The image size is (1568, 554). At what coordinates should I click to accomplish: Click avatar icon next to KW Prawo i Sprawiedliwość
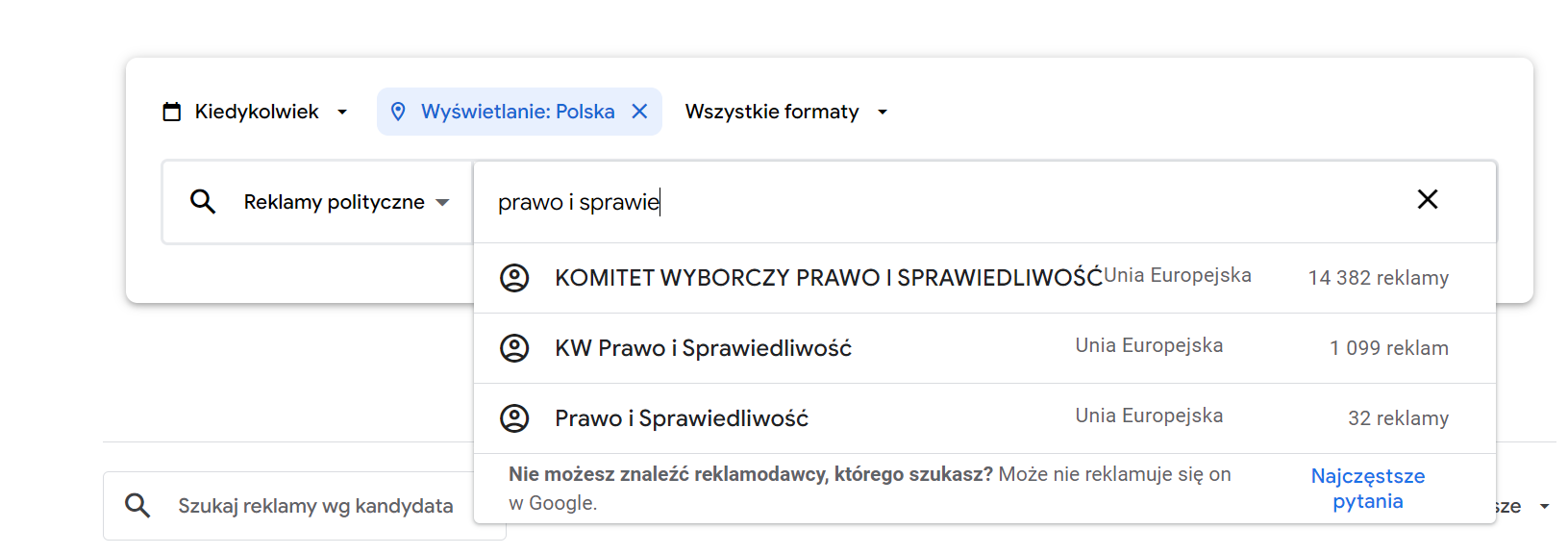(x=514, y=348)
